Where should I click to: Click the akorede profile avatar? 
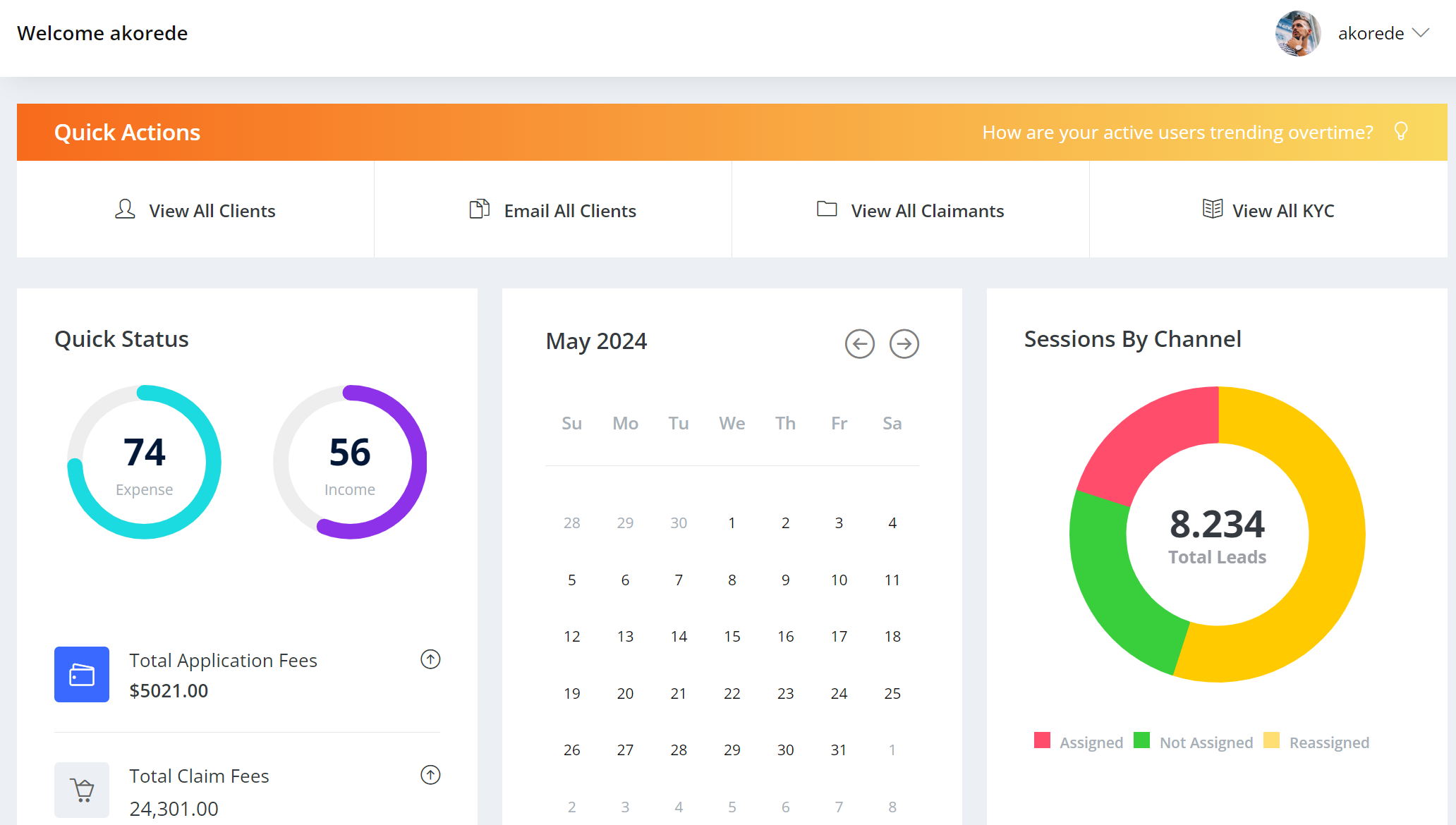point(1297,33)
